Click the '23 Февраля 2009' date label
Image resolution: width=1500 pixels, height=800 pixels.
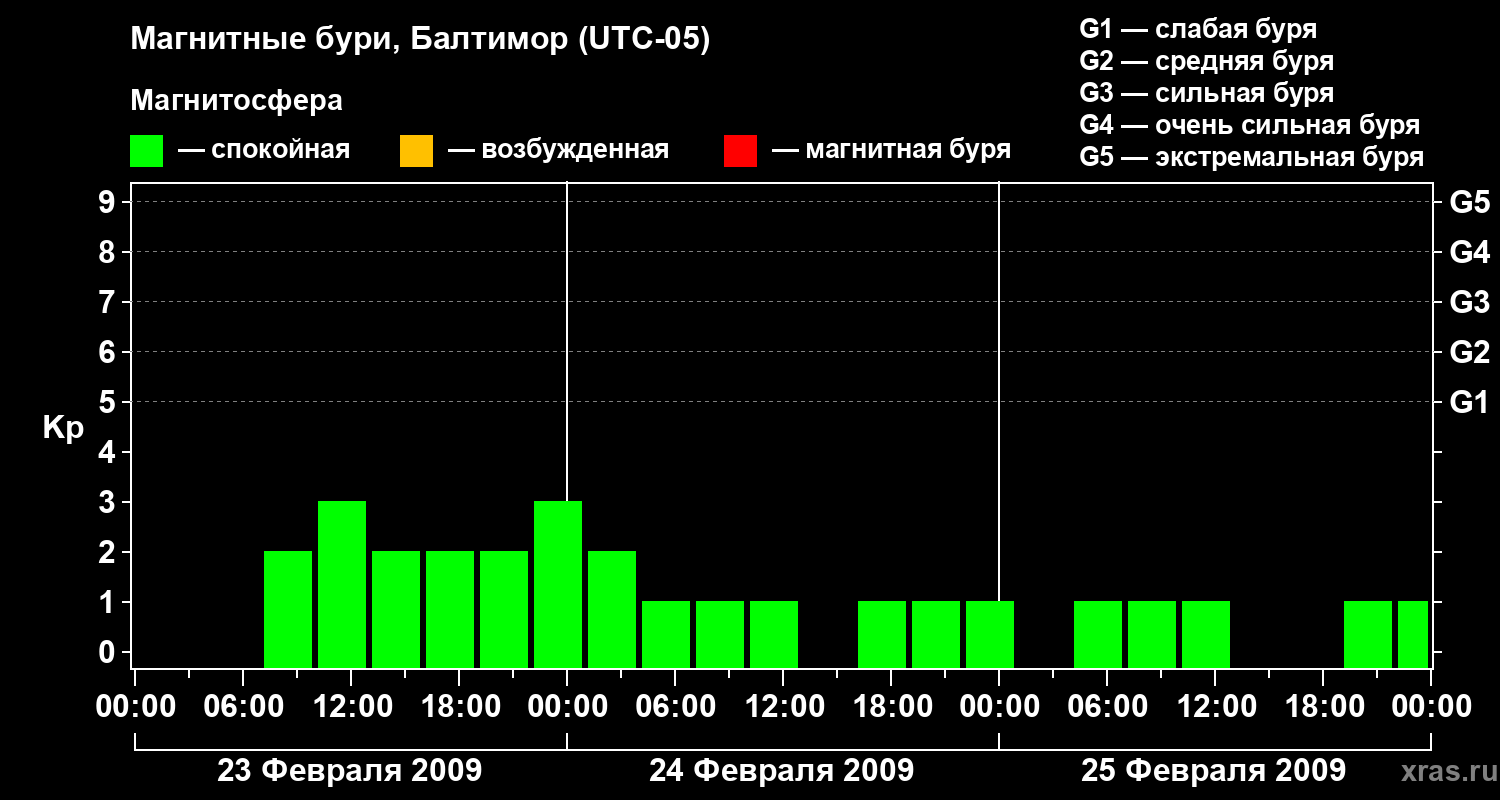pos(350,771)
